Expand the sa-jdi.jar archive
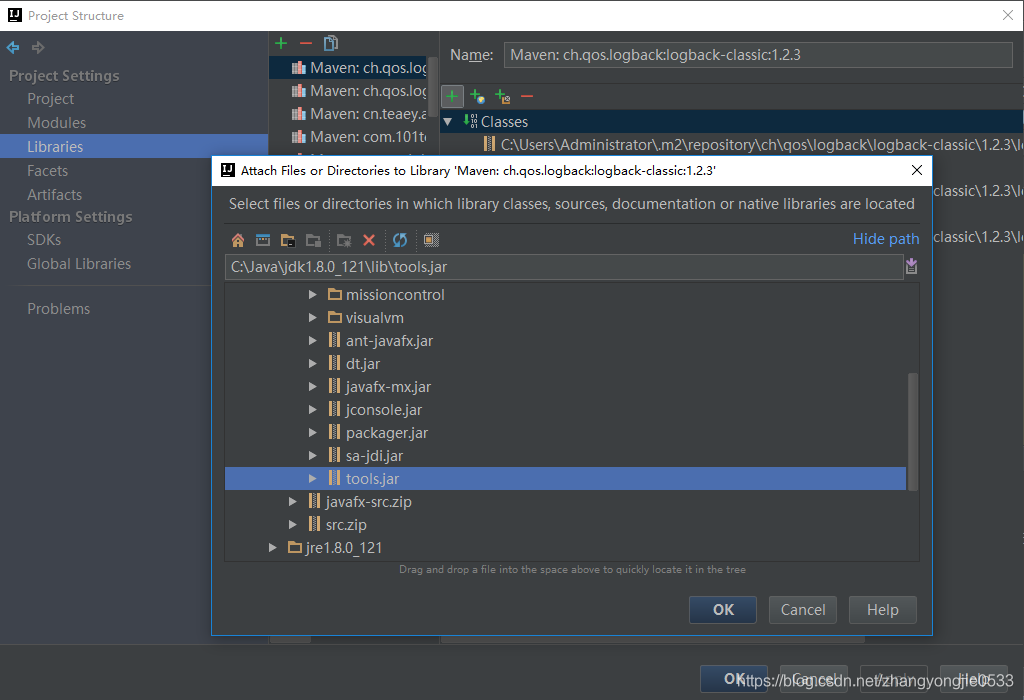This screenshot has height=700, width=1024. [313, 456]
